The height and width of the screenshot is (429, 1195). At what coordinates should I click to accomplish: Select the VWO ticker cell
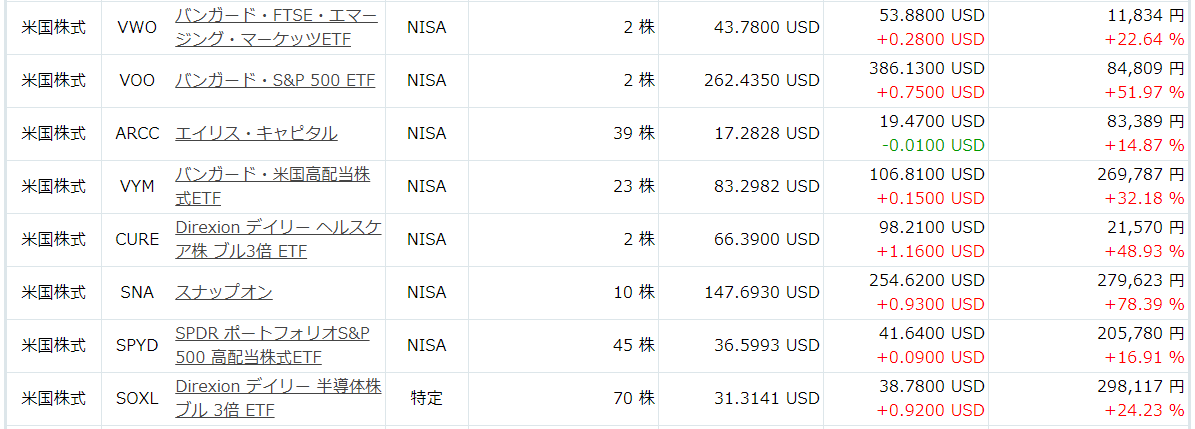tap(138, 27)
